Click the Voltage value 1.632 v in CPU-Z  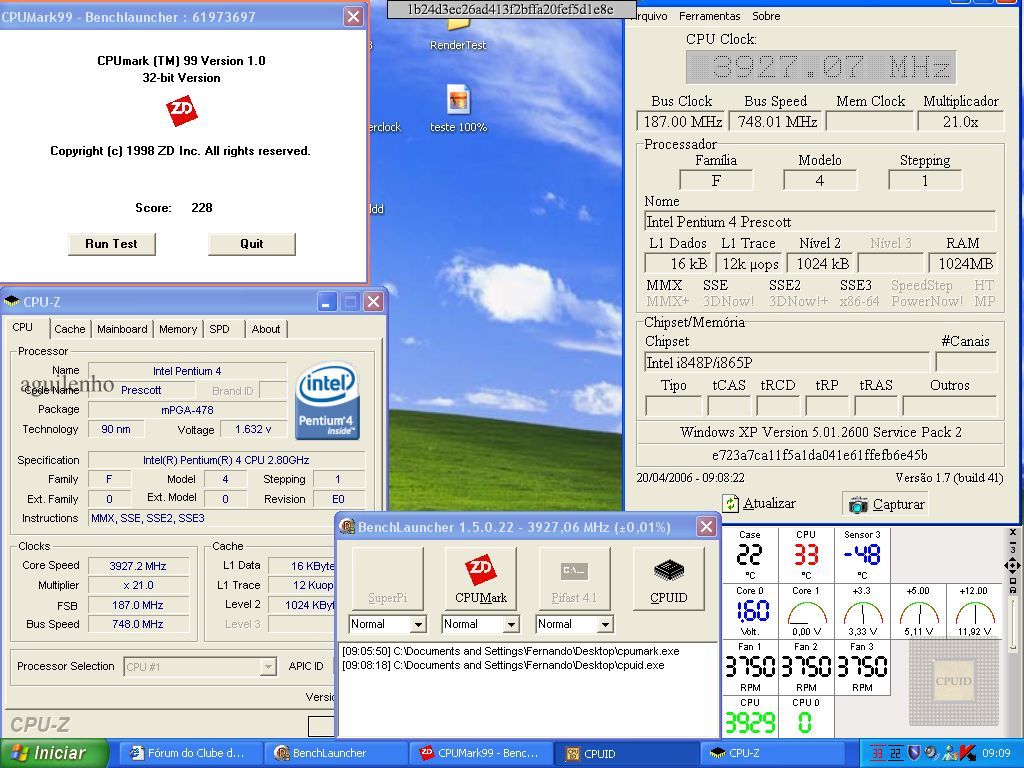pos(253,429)
